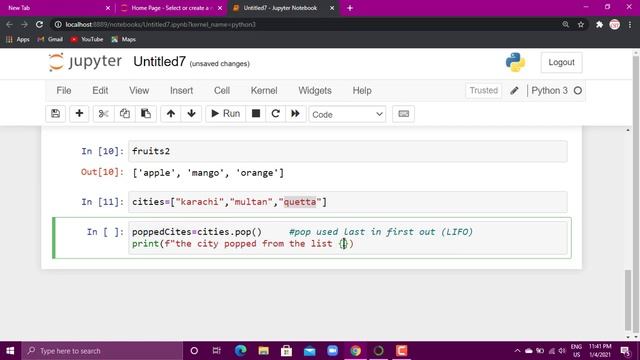Run the current cell
This screenshot has width=640, height=360.
pos(225,114)
